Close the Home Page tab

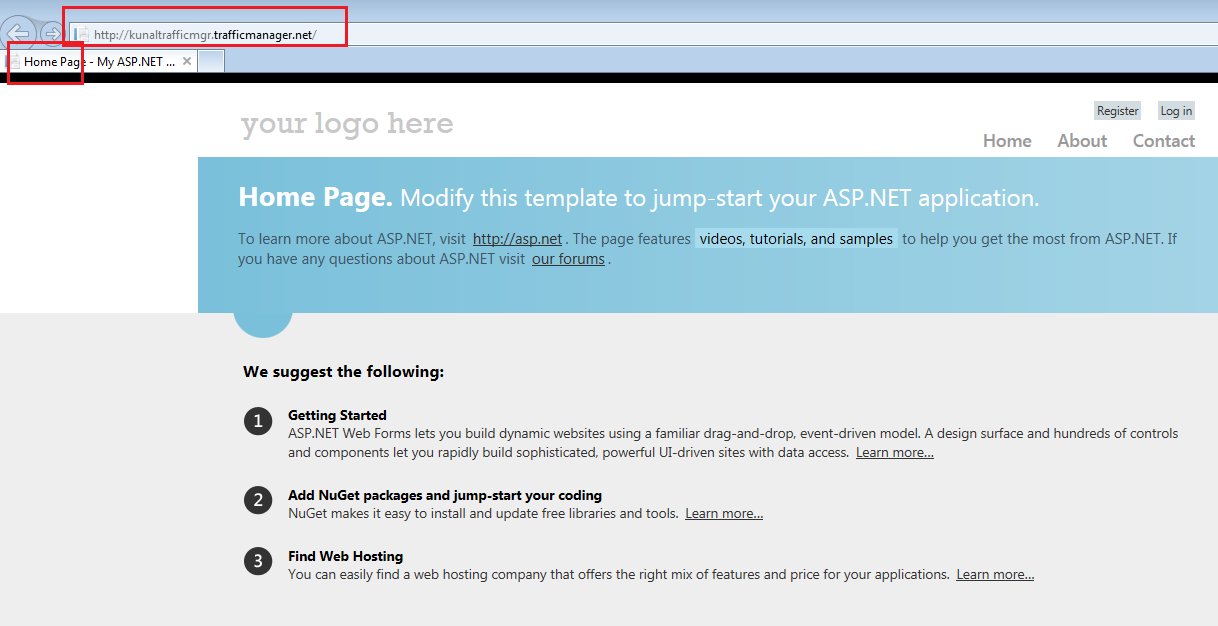click(186, 62)
